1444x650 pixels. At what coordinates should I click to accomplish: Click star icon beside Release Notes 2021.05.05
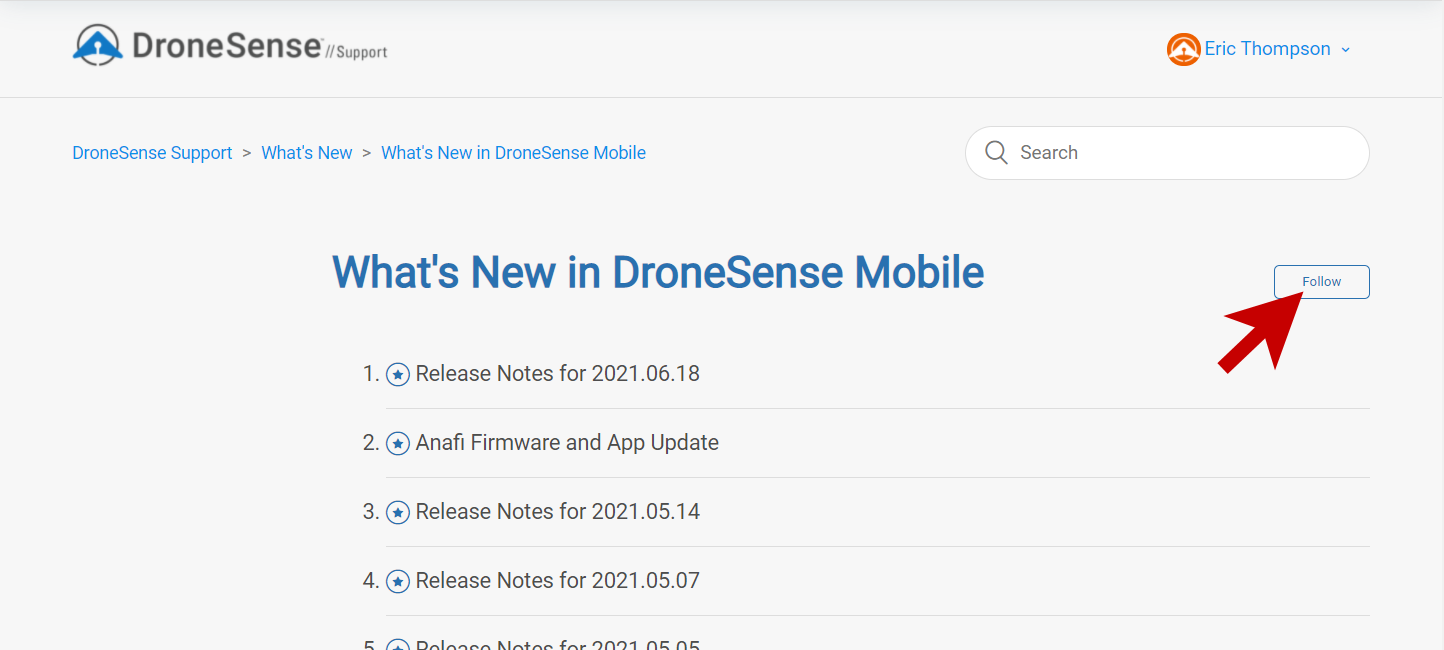[398, 644]
